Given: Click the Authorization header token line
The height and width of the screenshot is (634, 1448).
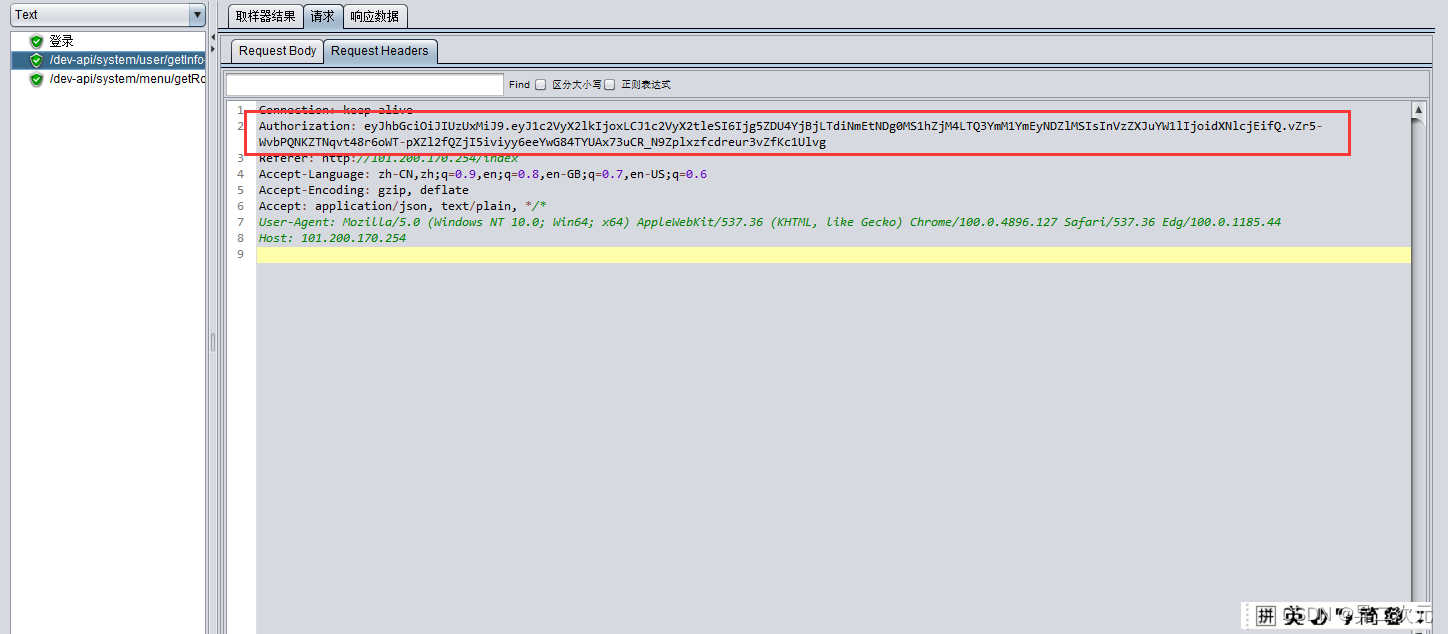Looking at the screenshot, I should (790, 126).
